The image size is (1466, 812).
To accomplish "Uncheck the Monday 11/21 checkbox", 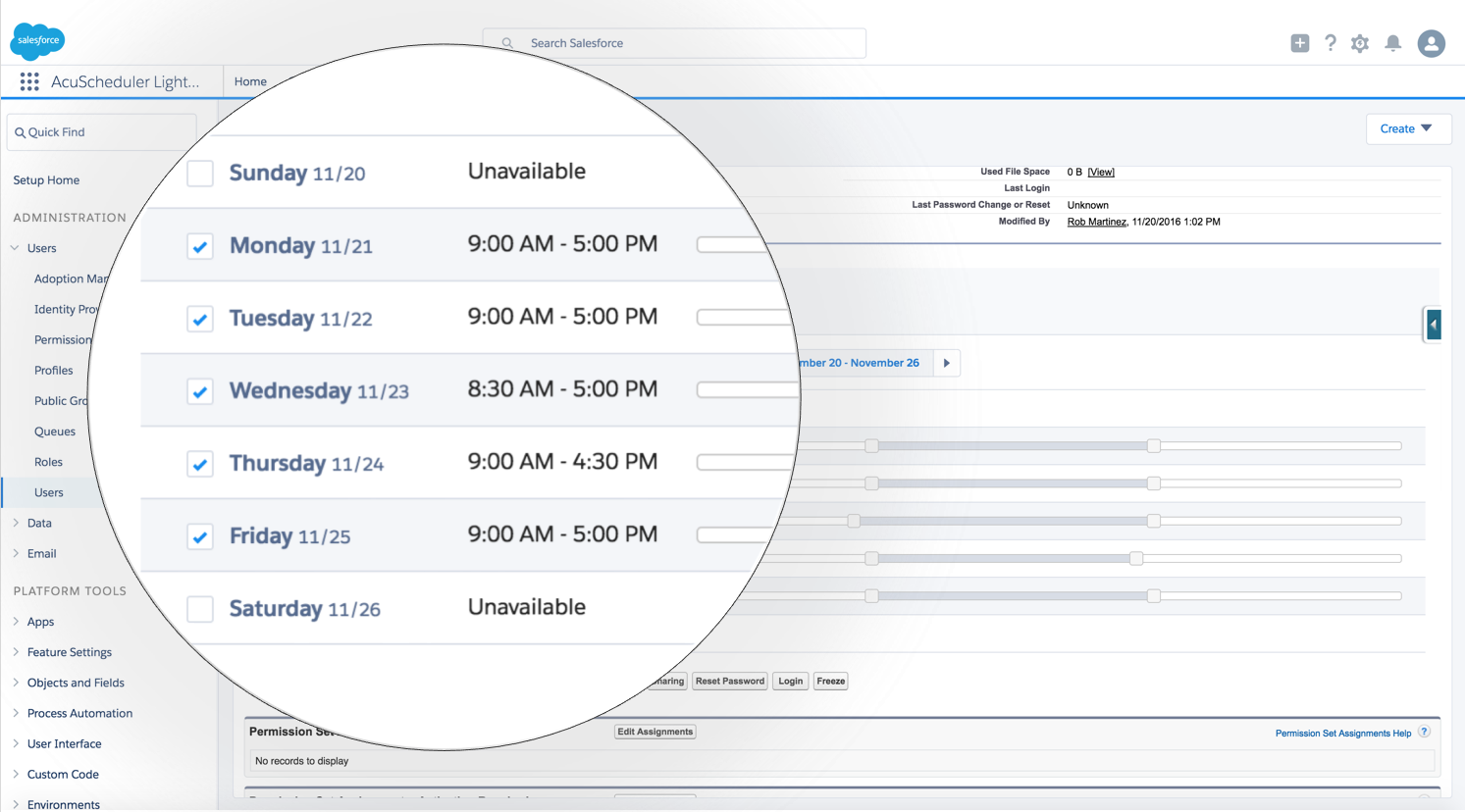I will tap(200, 246).
